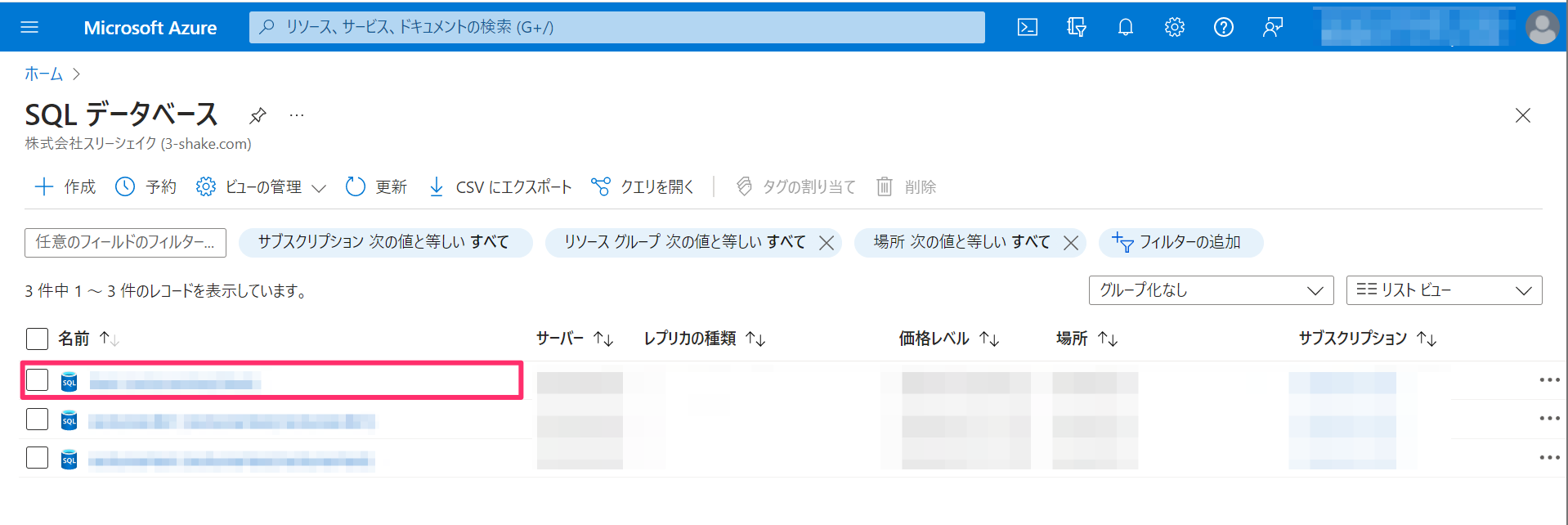Image resolution: width=1568 pixels, height=525 pixels.
Task: Sort by サーバー column
Action: (x=575, y=339)
